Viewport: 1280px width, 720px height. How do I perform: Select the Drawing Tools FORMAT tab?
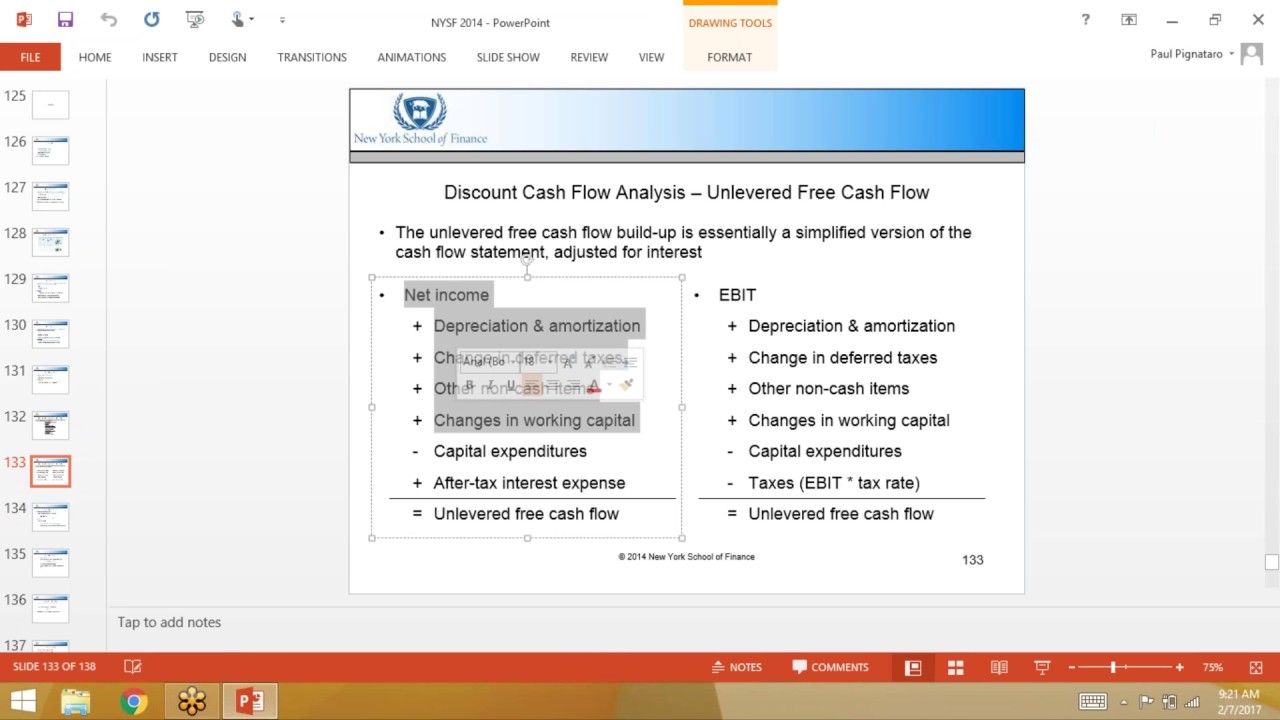[x=730, y=57]
